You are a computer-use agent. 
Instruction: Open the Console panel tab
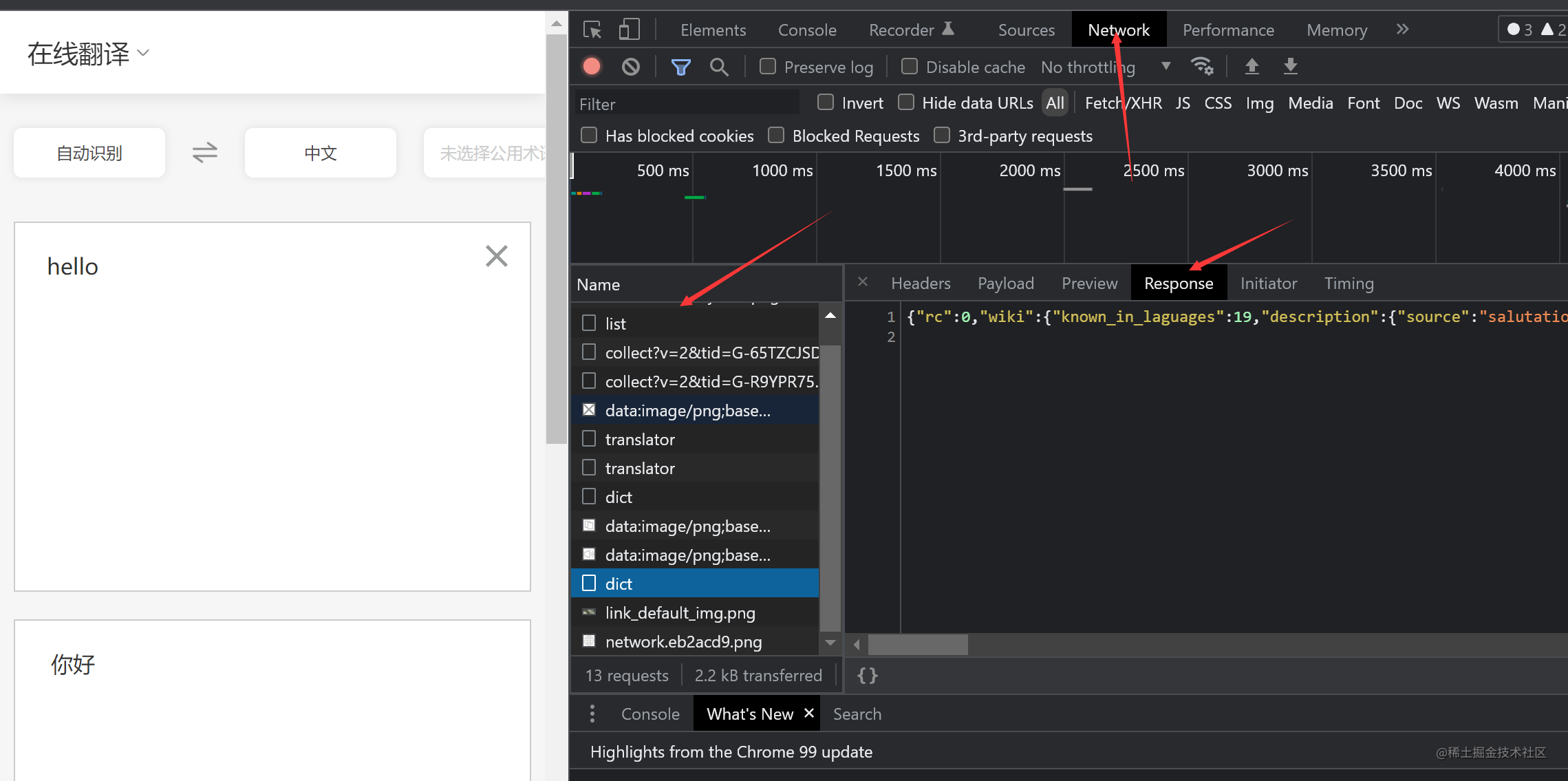click(x=807, y=30)
